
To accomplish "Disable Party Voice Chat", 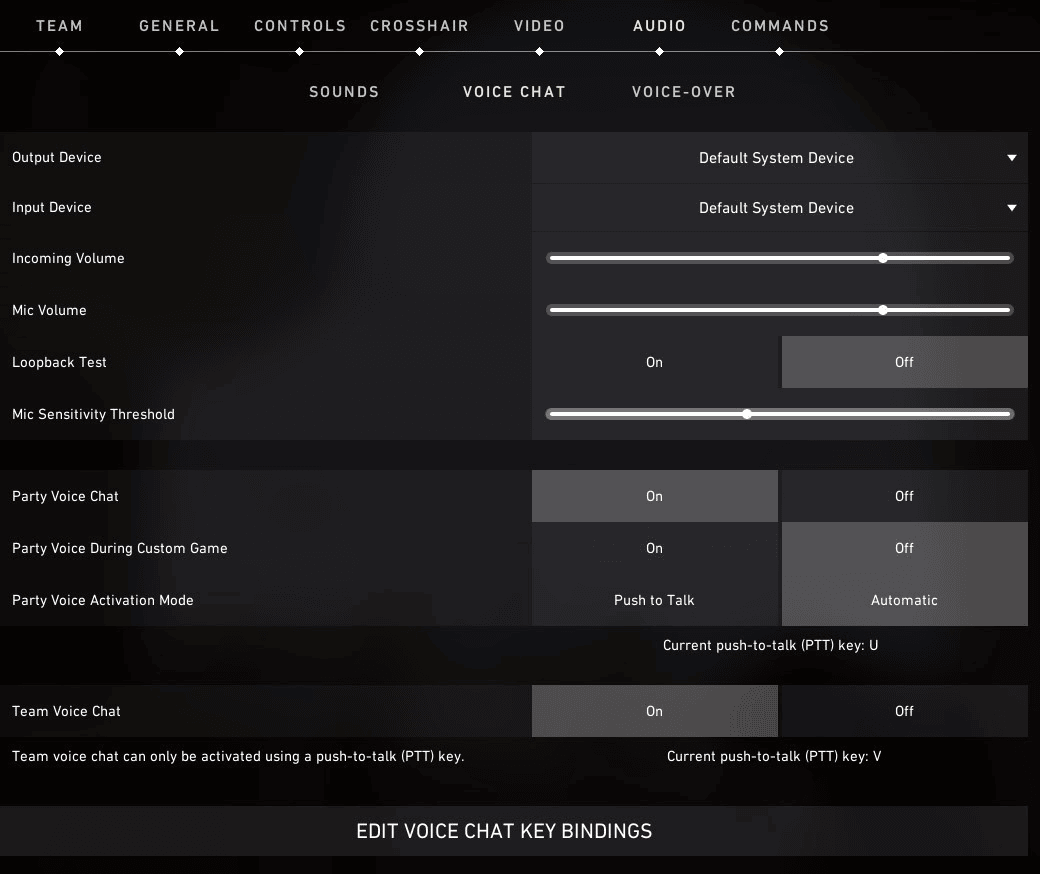I will [904, 496].
